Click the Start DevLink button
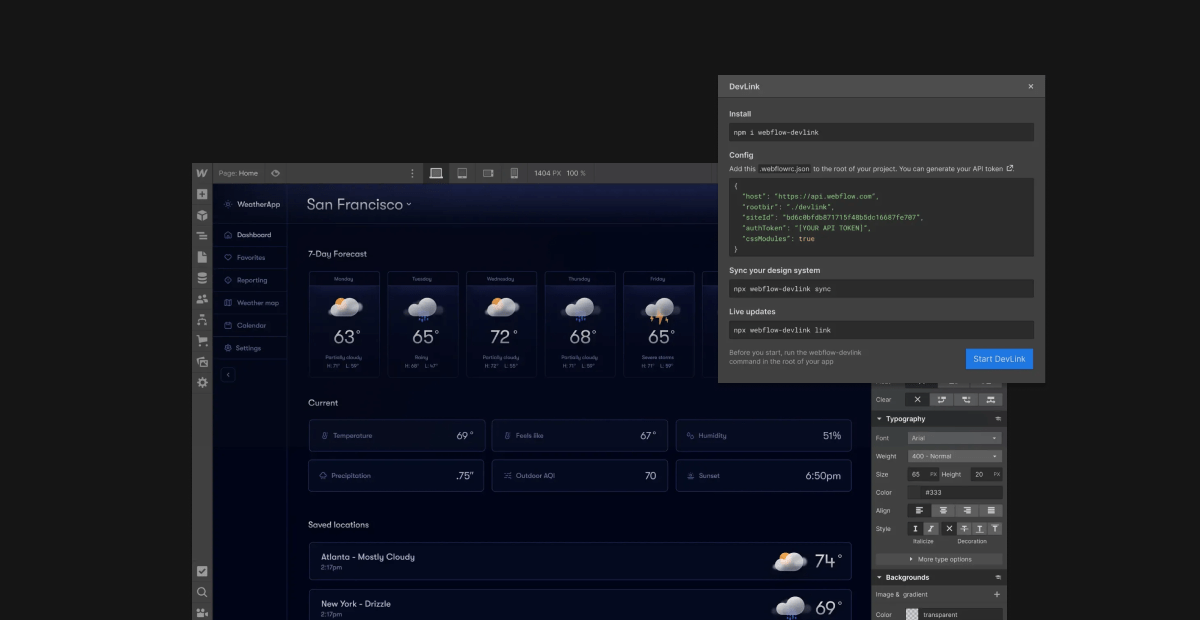The width and height of the screenshot is (1200, 620). 999,359
